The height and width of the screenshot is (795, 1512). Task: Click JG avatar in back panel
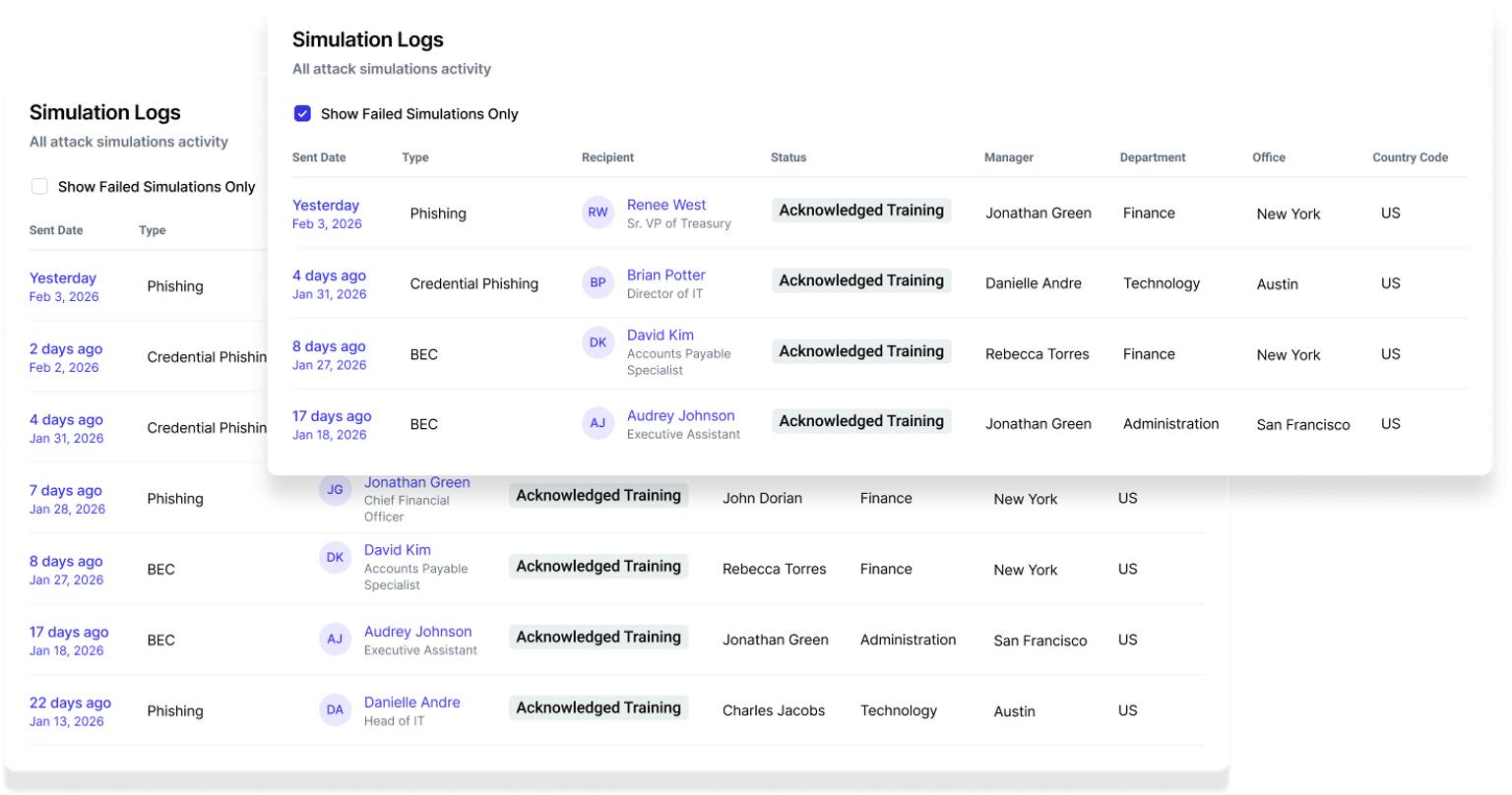(x=336, y=489)
